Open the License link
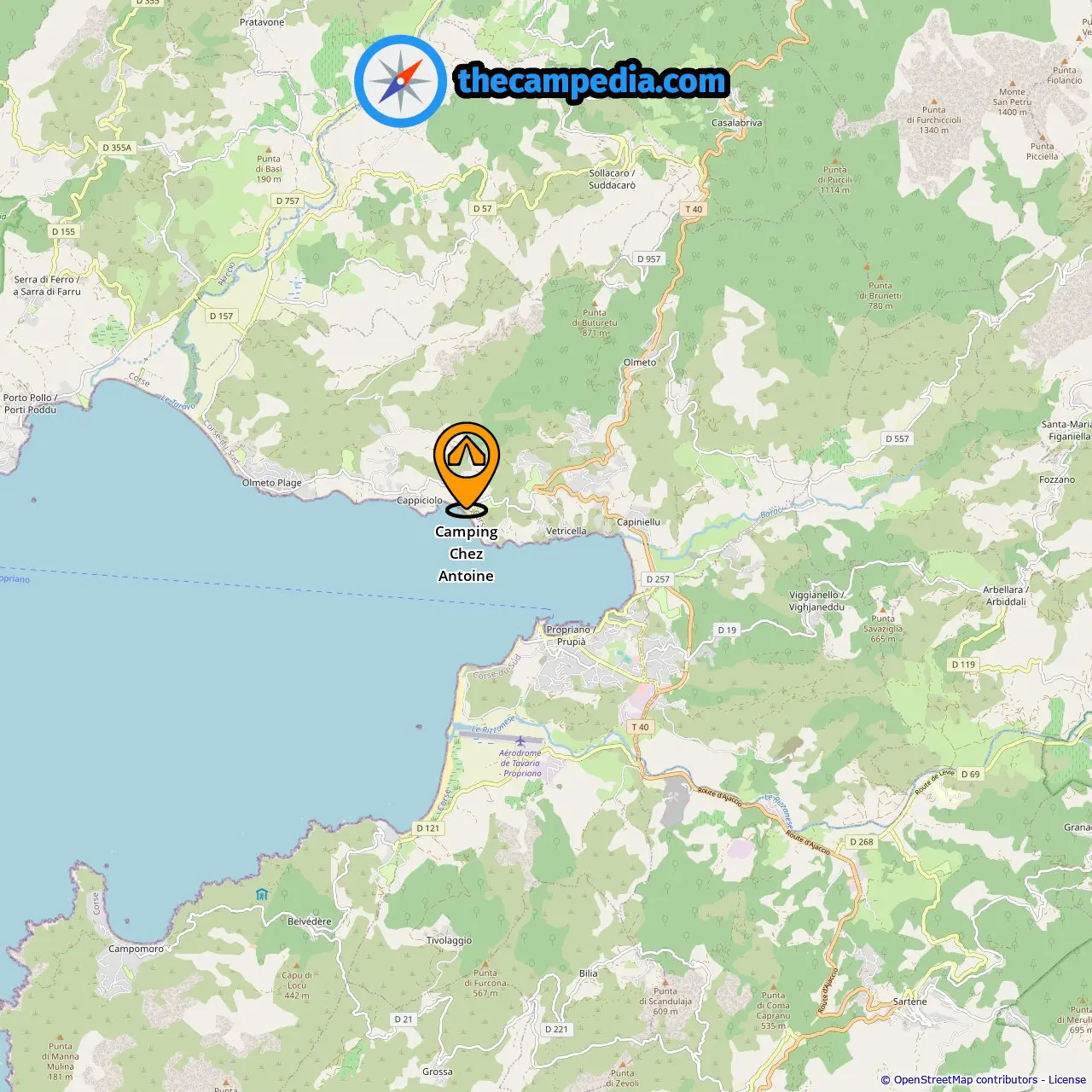This screenshot has height=1092, width=1092. (x=1067, y=1080)
